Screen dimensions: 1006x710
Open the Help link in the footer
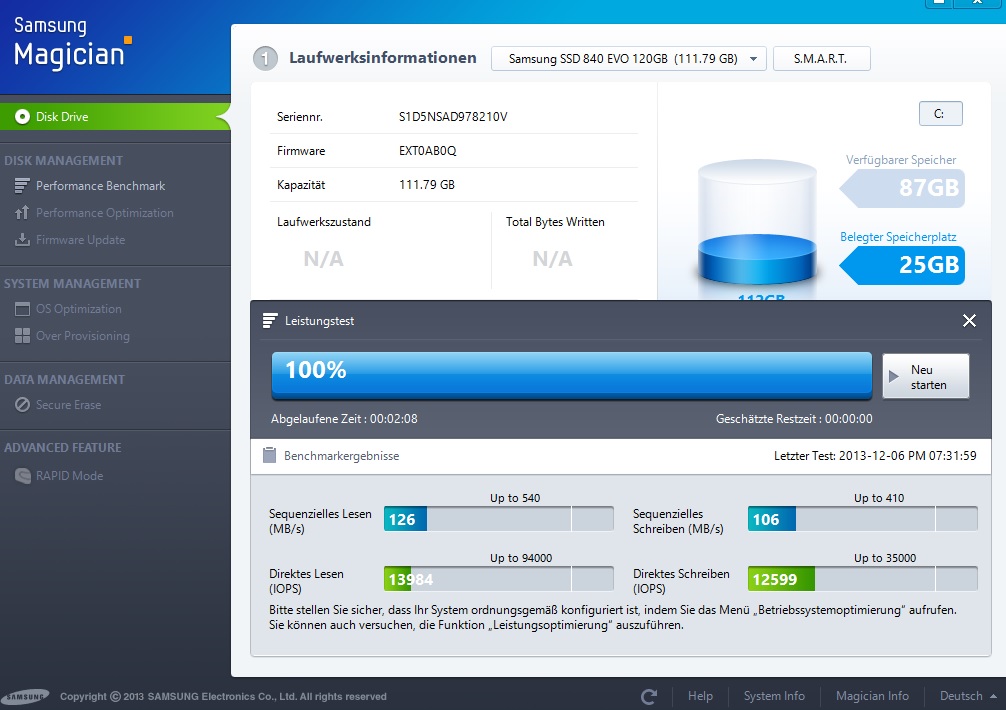click(700, 696)
